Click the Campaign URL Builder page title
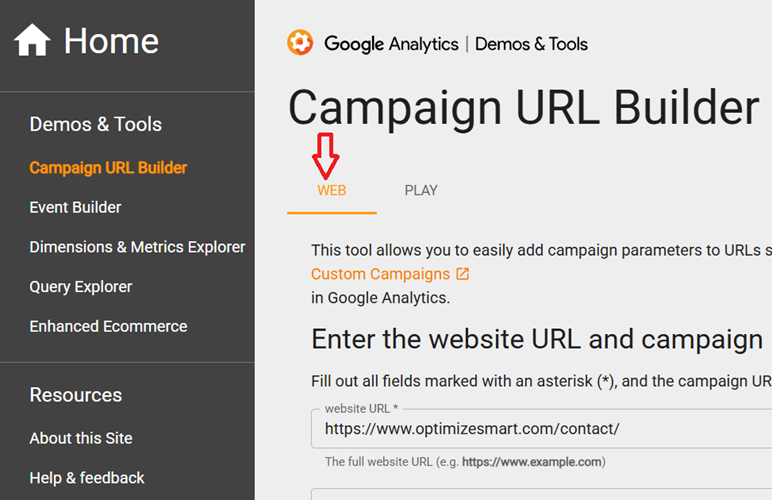Image resolution: width=772 pixels, height=500 pixels. [524, 108]
